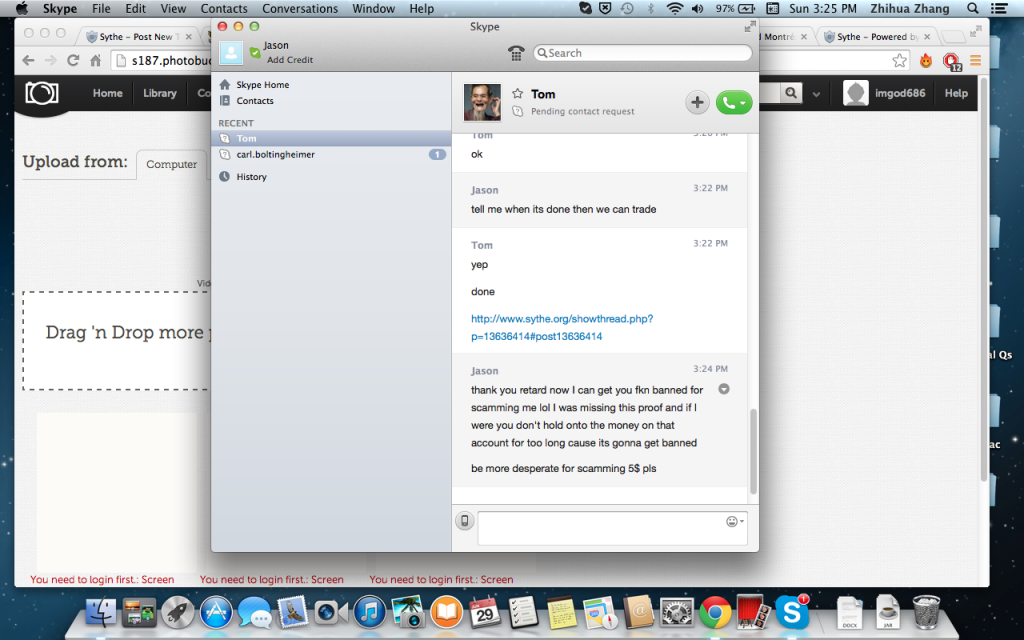Open System Preferences from the Dock
The image size is (1024, 640).
[x=677, y=613]
